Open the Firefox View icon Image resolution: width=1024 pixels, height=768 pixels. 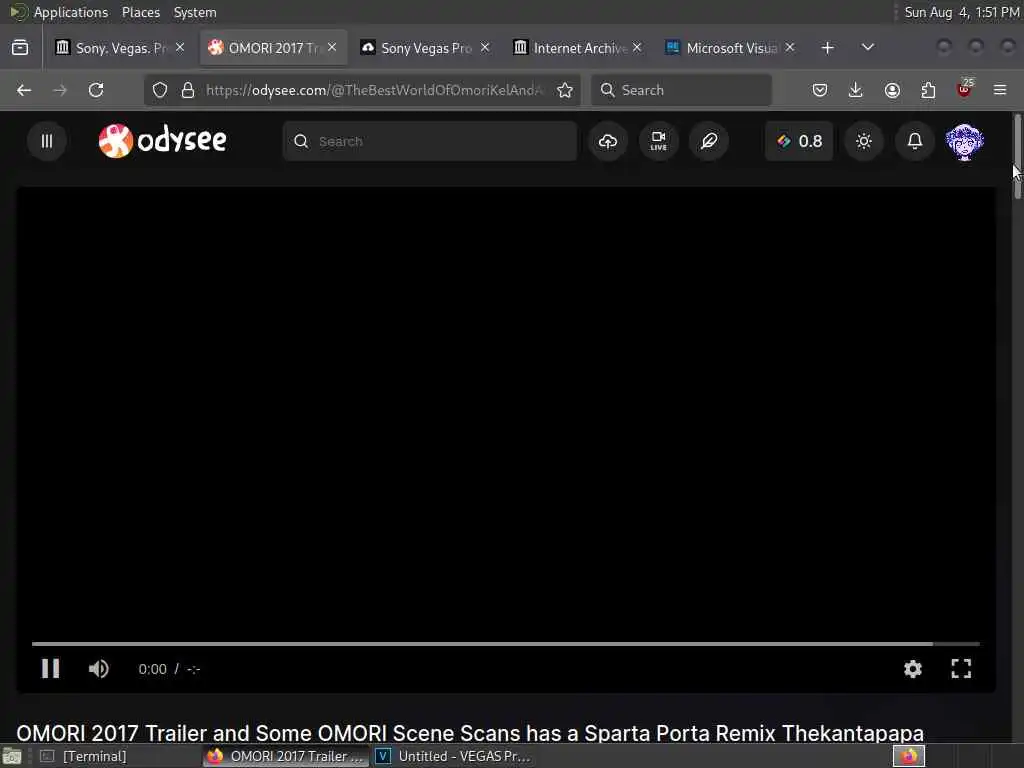click(x=20, y=48)
